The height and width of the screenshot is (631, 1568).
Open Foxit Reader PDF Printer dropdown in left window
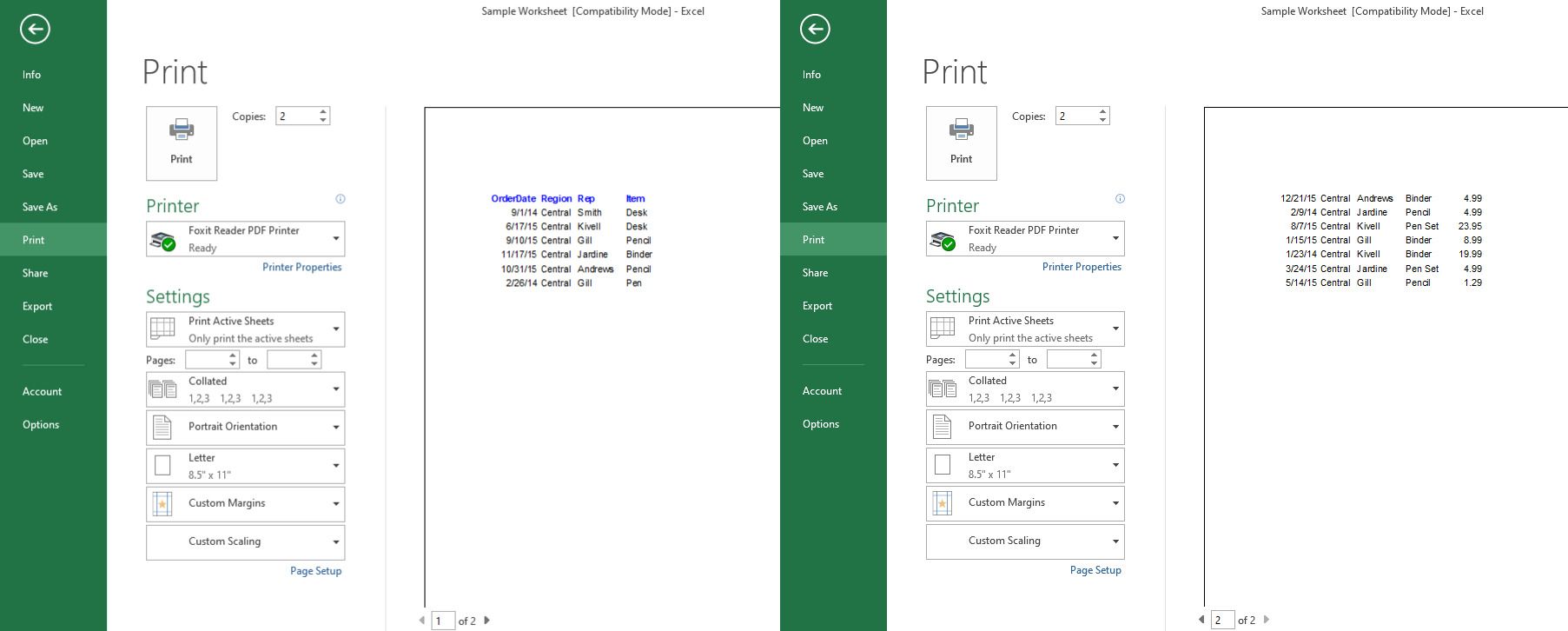click(246, 239)
